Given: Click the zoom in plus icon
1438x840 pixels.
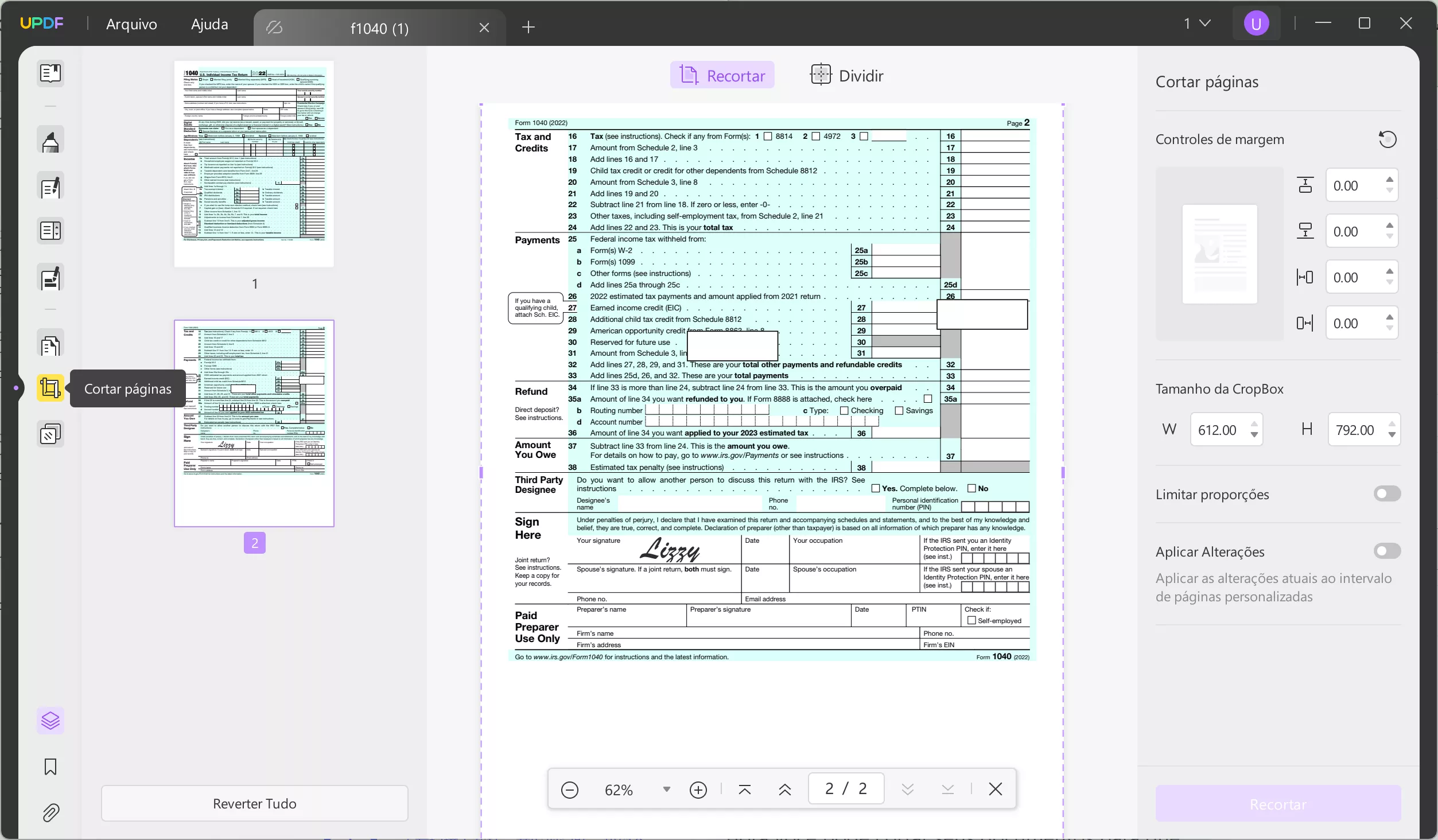Looking at the screenshot, I should (698, 790).
